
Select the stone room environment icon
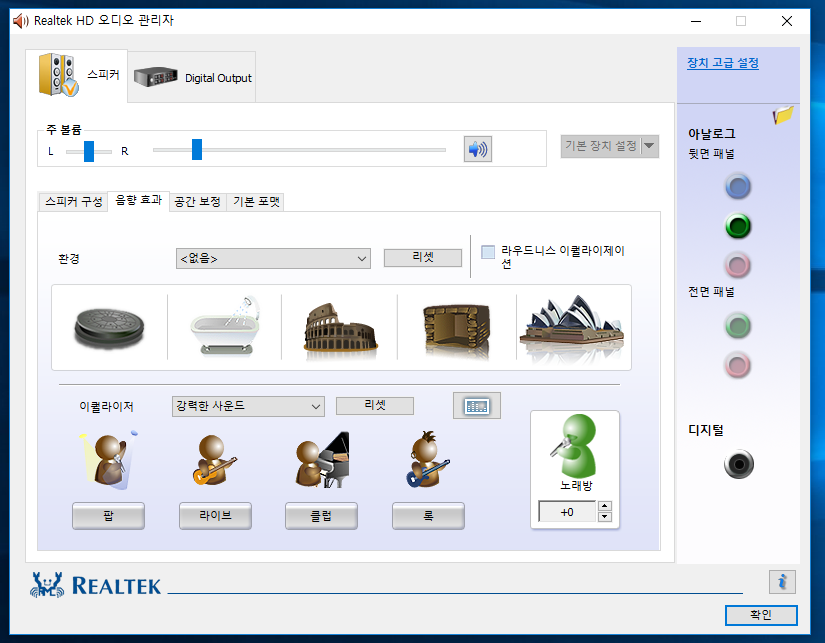click(456, 327)
